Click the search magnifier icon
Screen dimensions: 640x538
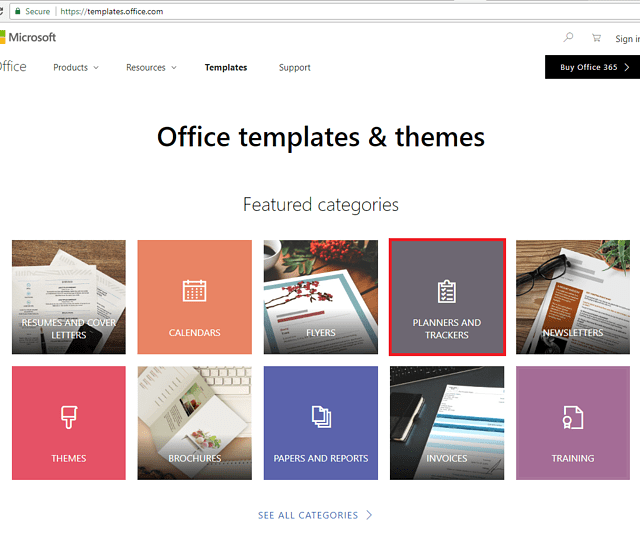568,38
